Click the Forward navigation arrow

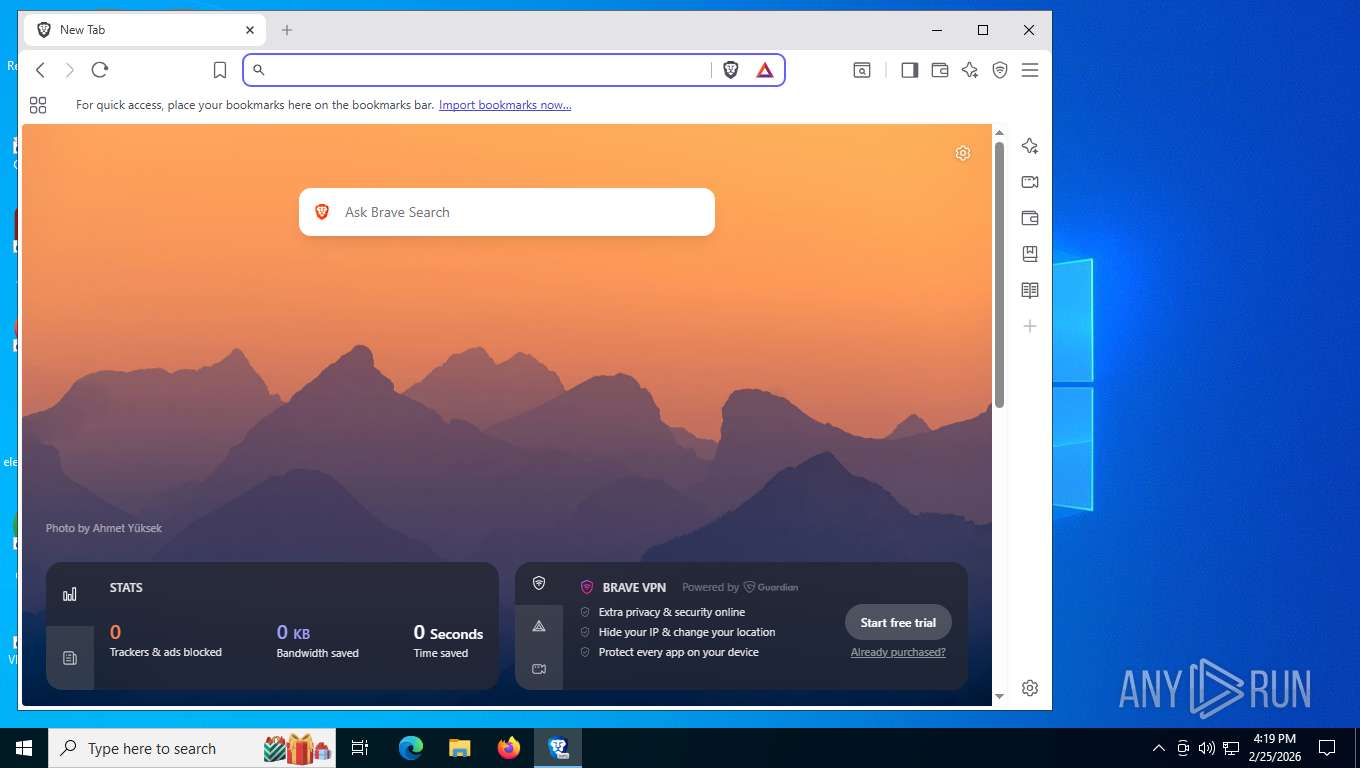point(69,70)
